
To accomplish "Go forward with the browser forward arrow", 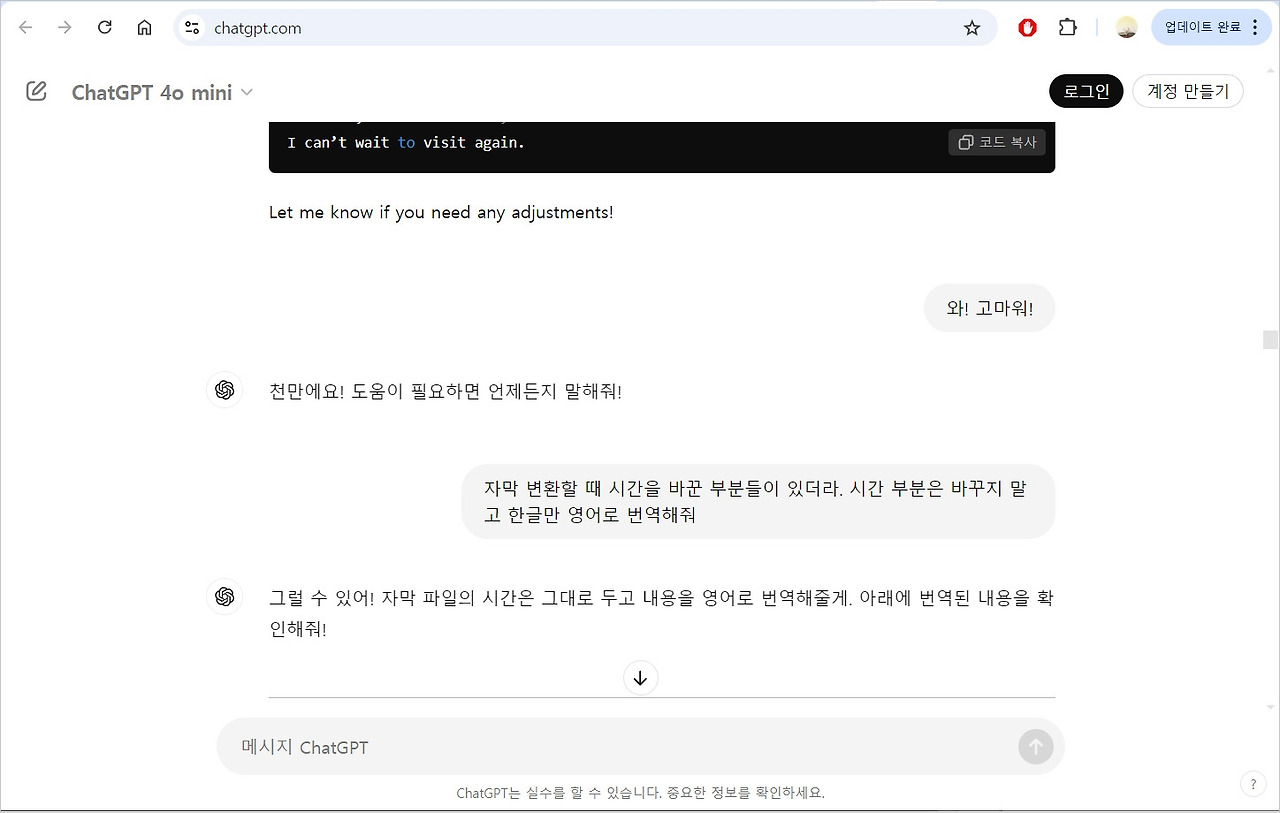I will coord(65,28).
